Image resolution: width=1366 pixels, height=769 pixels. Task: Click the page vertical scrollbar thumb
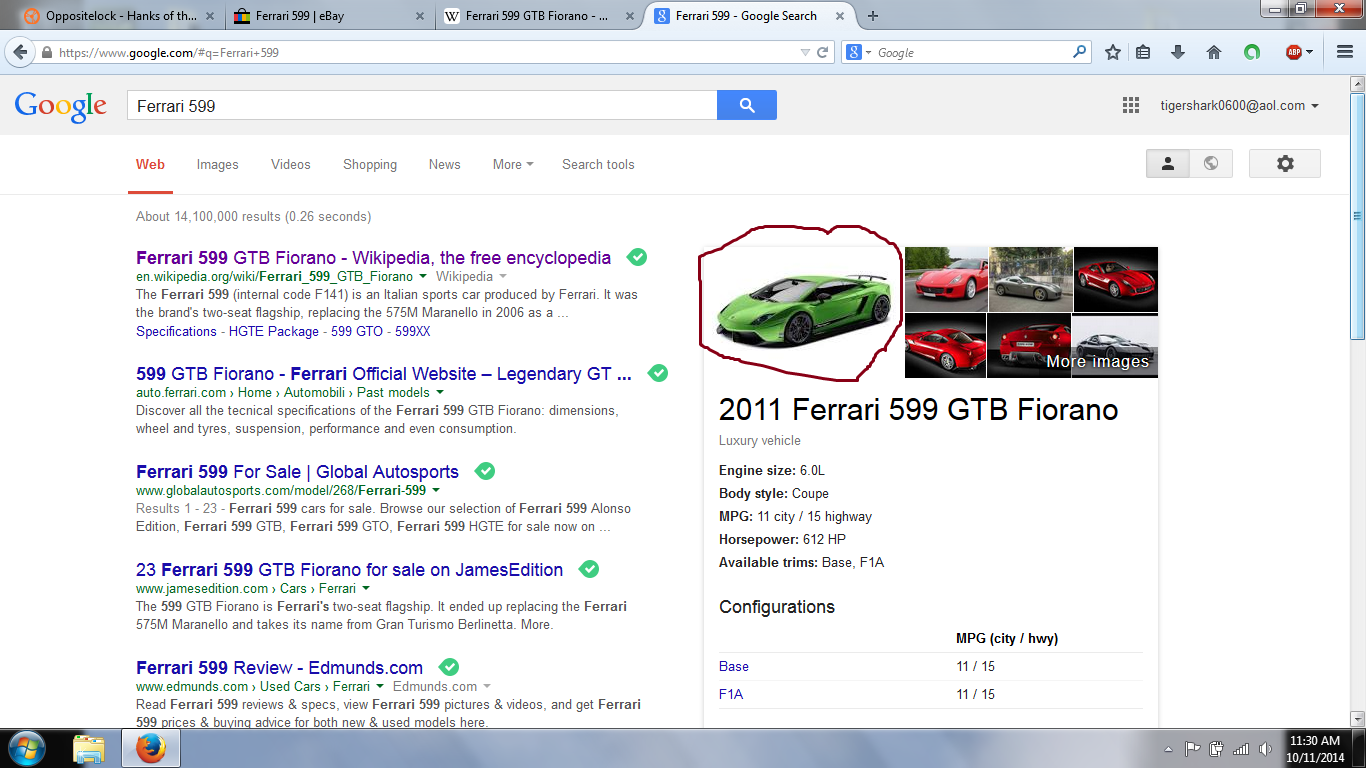pyautogui.click(x=1357, y=217)
